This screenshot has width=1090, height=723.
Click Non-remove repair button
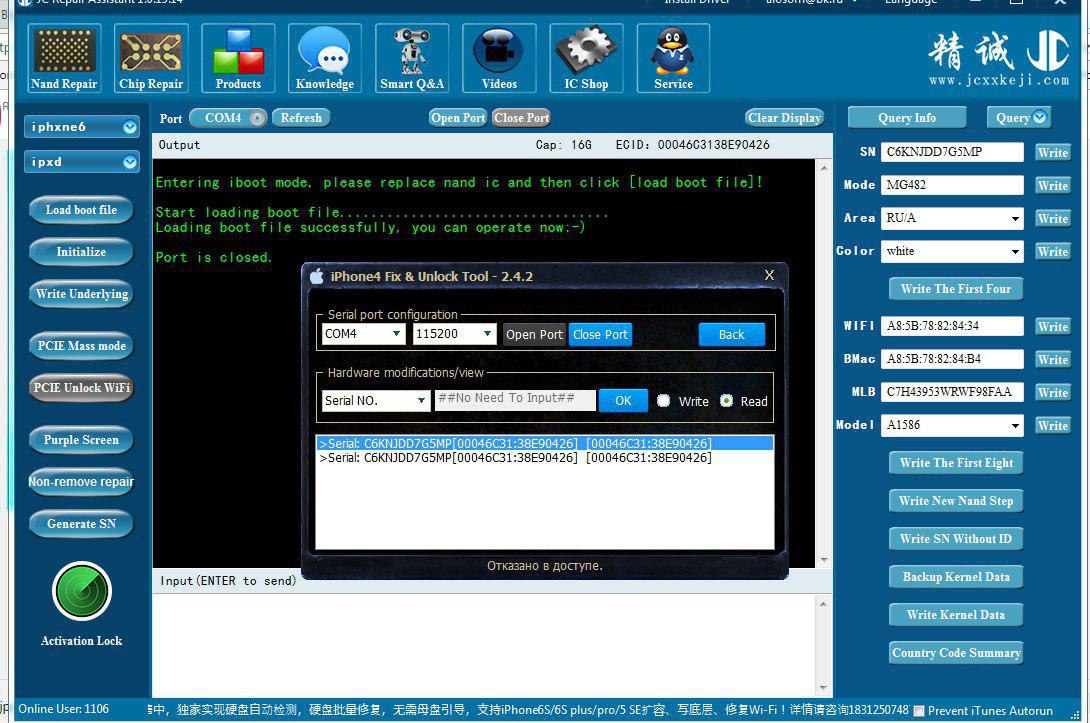pyautogui.click(x=81, y=481)
